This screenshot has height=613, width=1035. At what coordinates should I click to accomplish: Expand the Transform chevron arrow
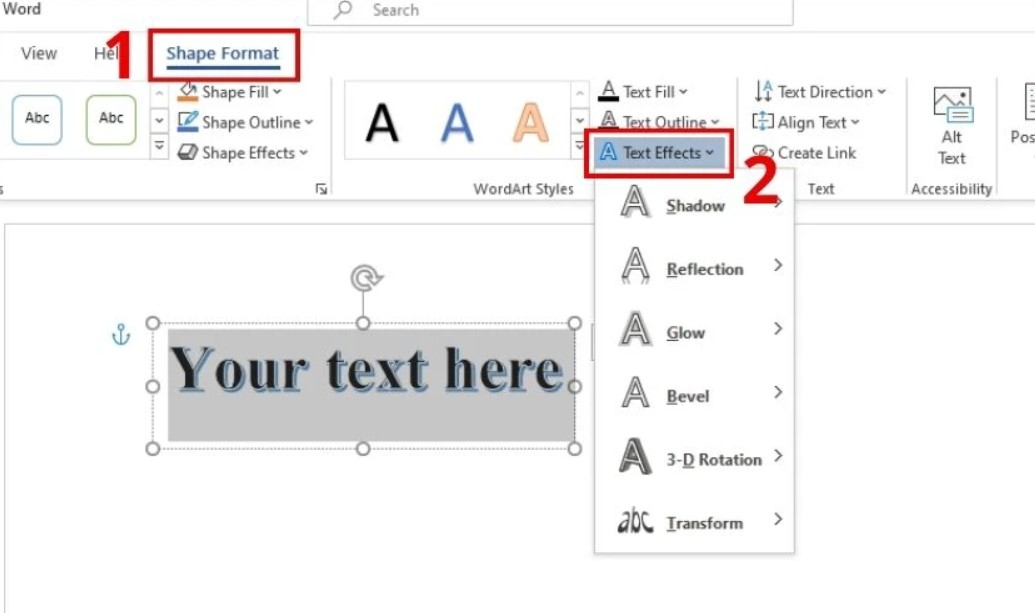click(x=778, y=519)
